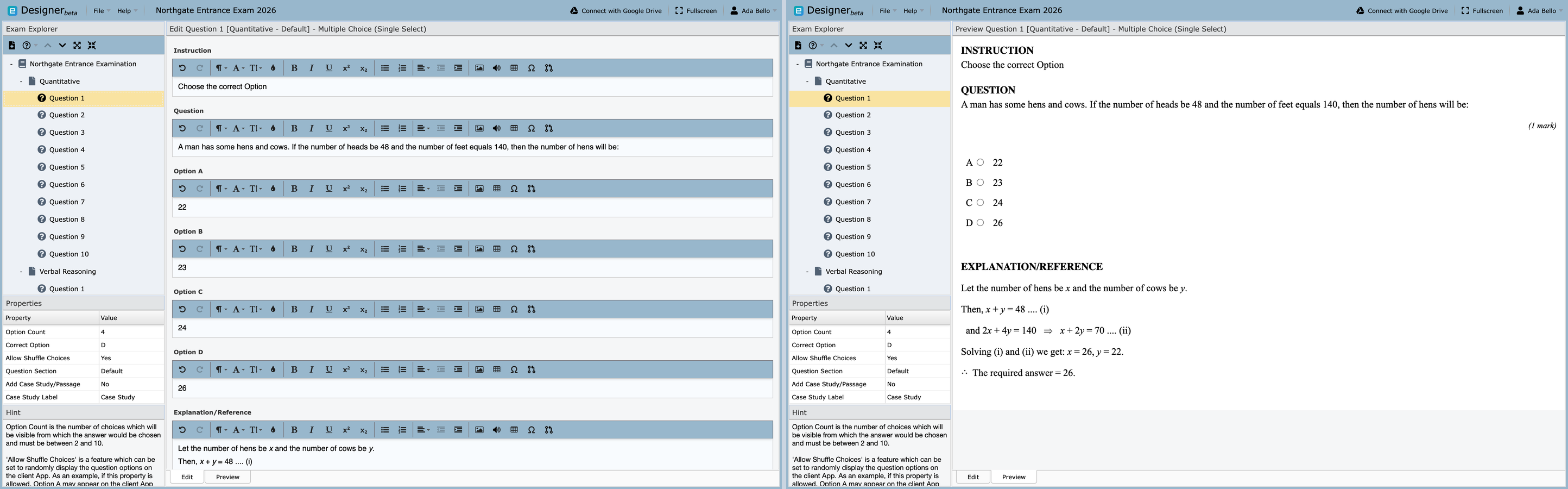This screenshot has width=1568, height=489.
Task: Open File menu in the right window
Action: click(x=888, y=10)
